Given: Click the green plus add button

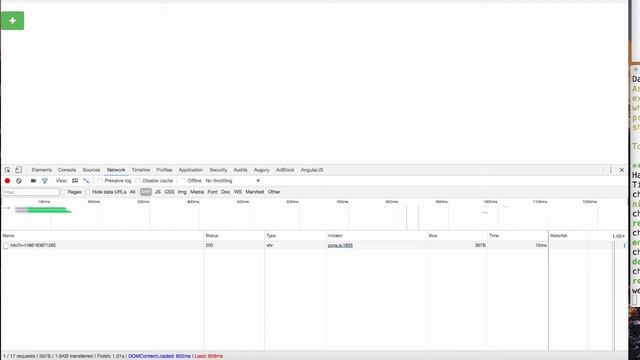Looking at the screenshot, I should click(13, 20).
